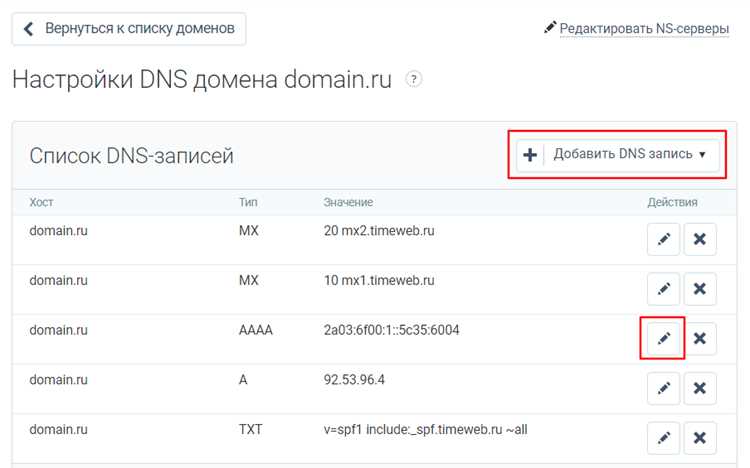Delete the MX record 20 mx2.timeweb.ru

click(x=700, y=239)
